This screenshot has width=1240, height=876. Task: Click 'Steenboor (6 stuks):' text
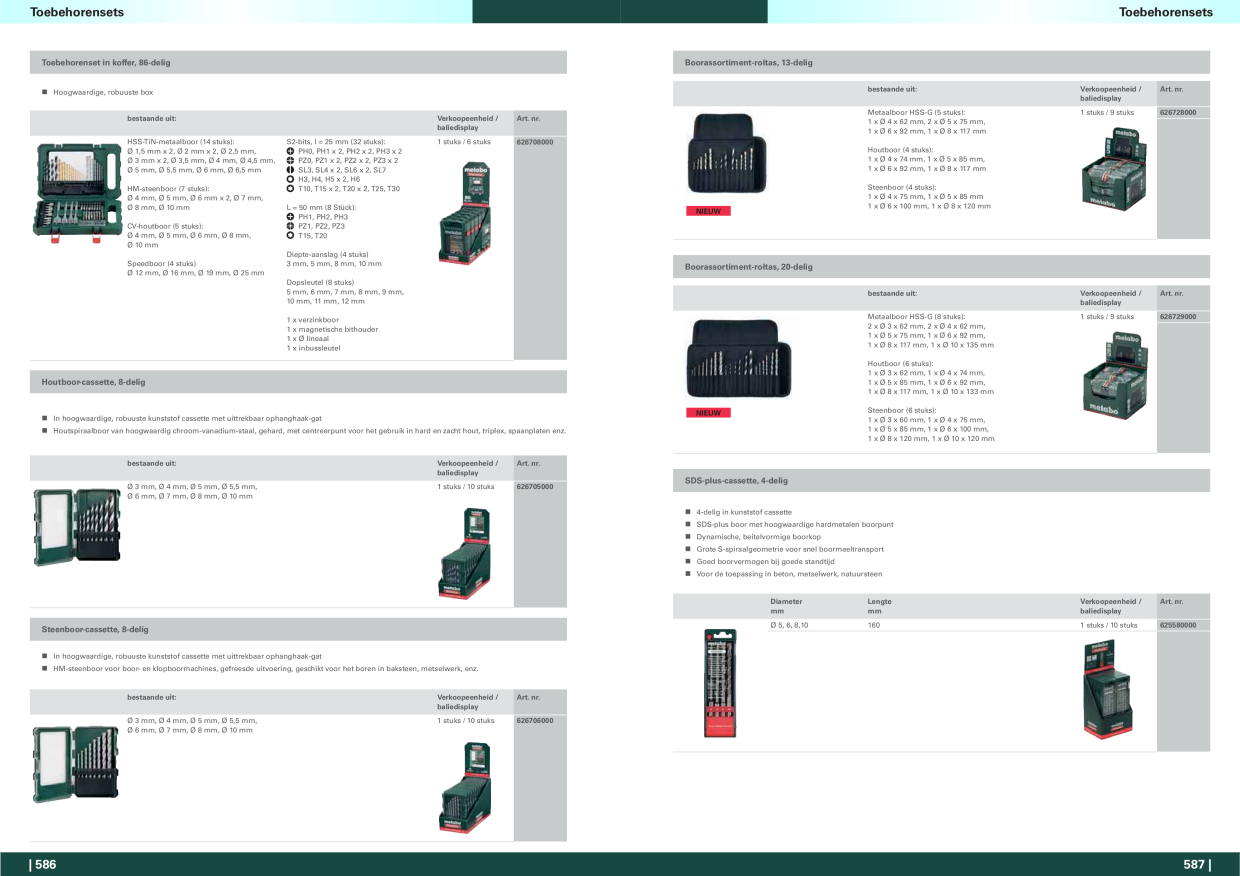pyautogui.click(x=901, y=410)
